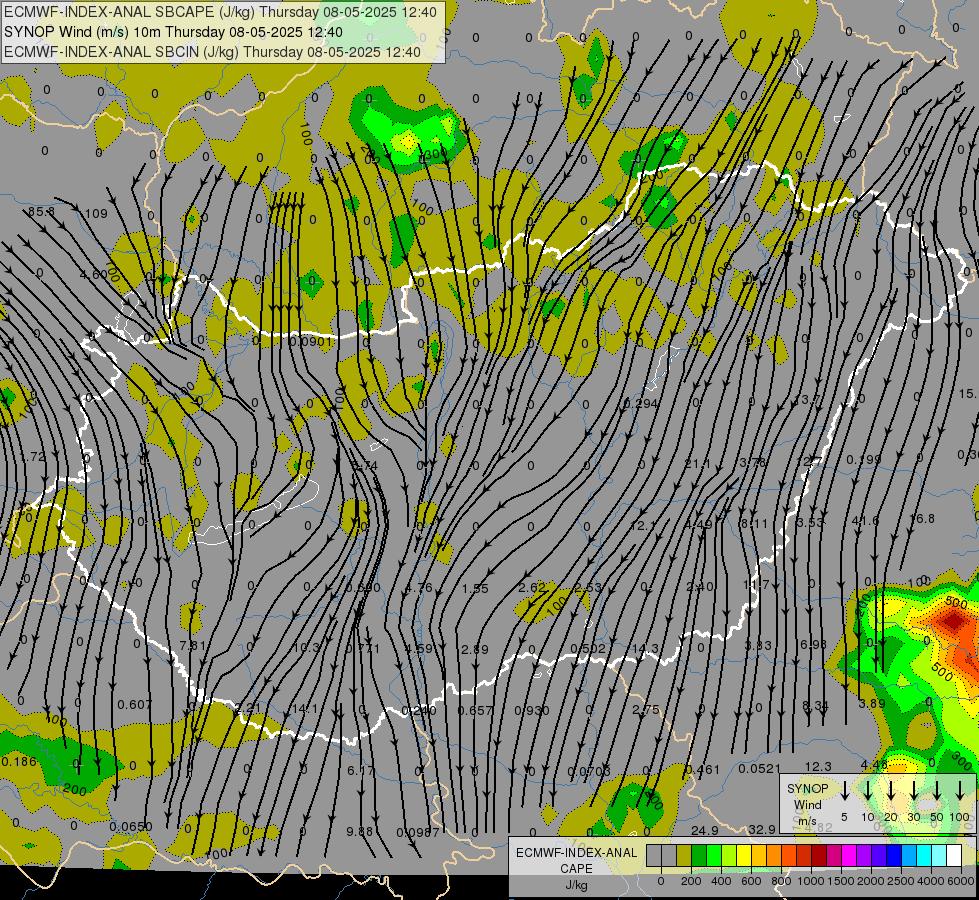
Task: Select the SBCIN title line in header box
Action: coord(212,52)
